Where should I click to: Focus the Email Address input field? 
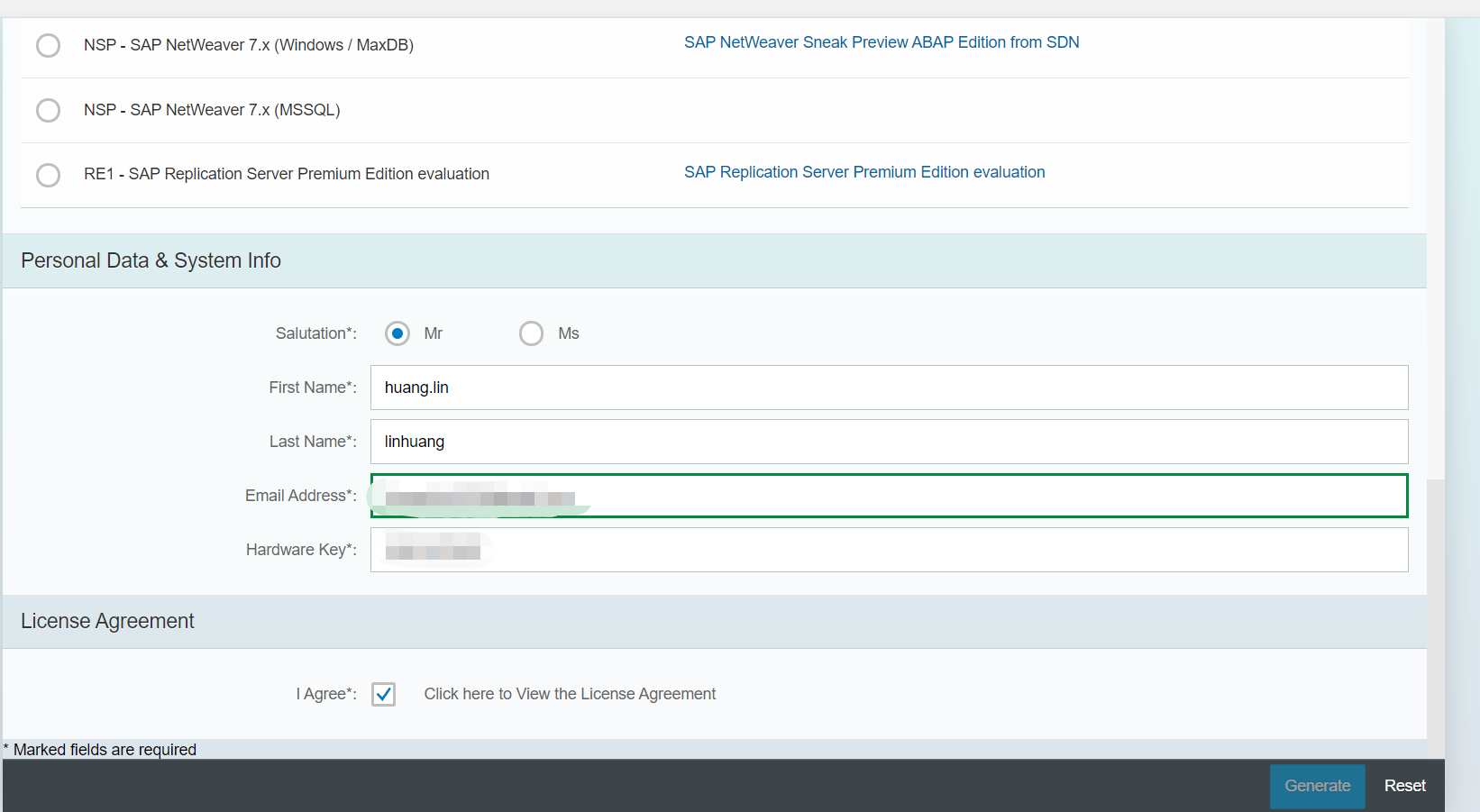click(889, 496)
